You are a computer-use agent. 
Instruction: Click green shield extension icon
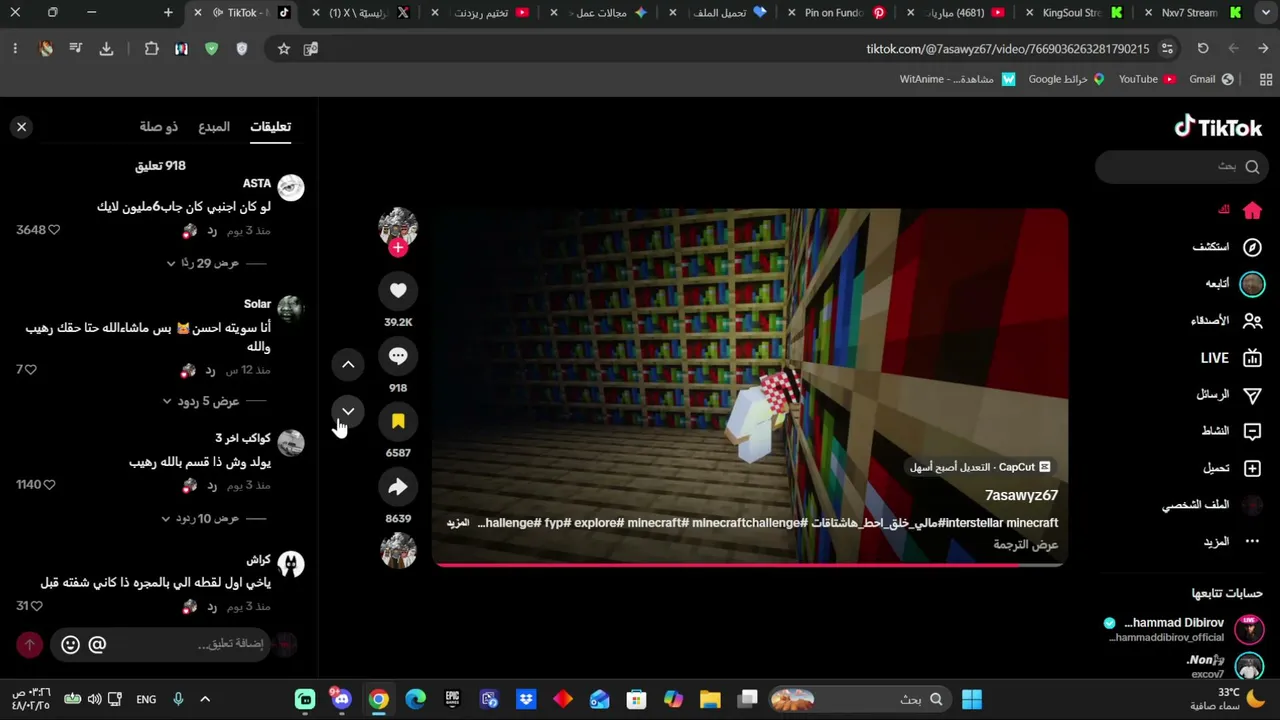click(211, 48)
